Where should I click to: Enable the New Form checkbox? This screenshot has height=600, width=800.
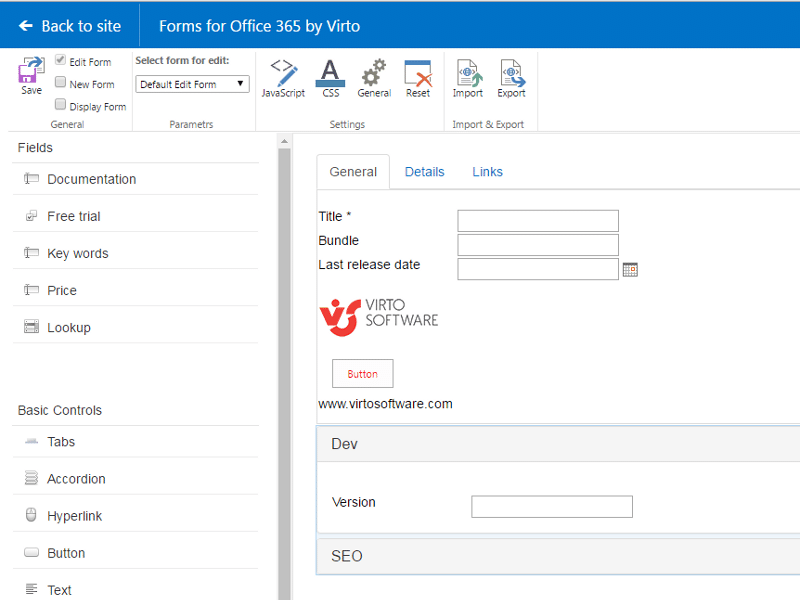pos(60,82)
